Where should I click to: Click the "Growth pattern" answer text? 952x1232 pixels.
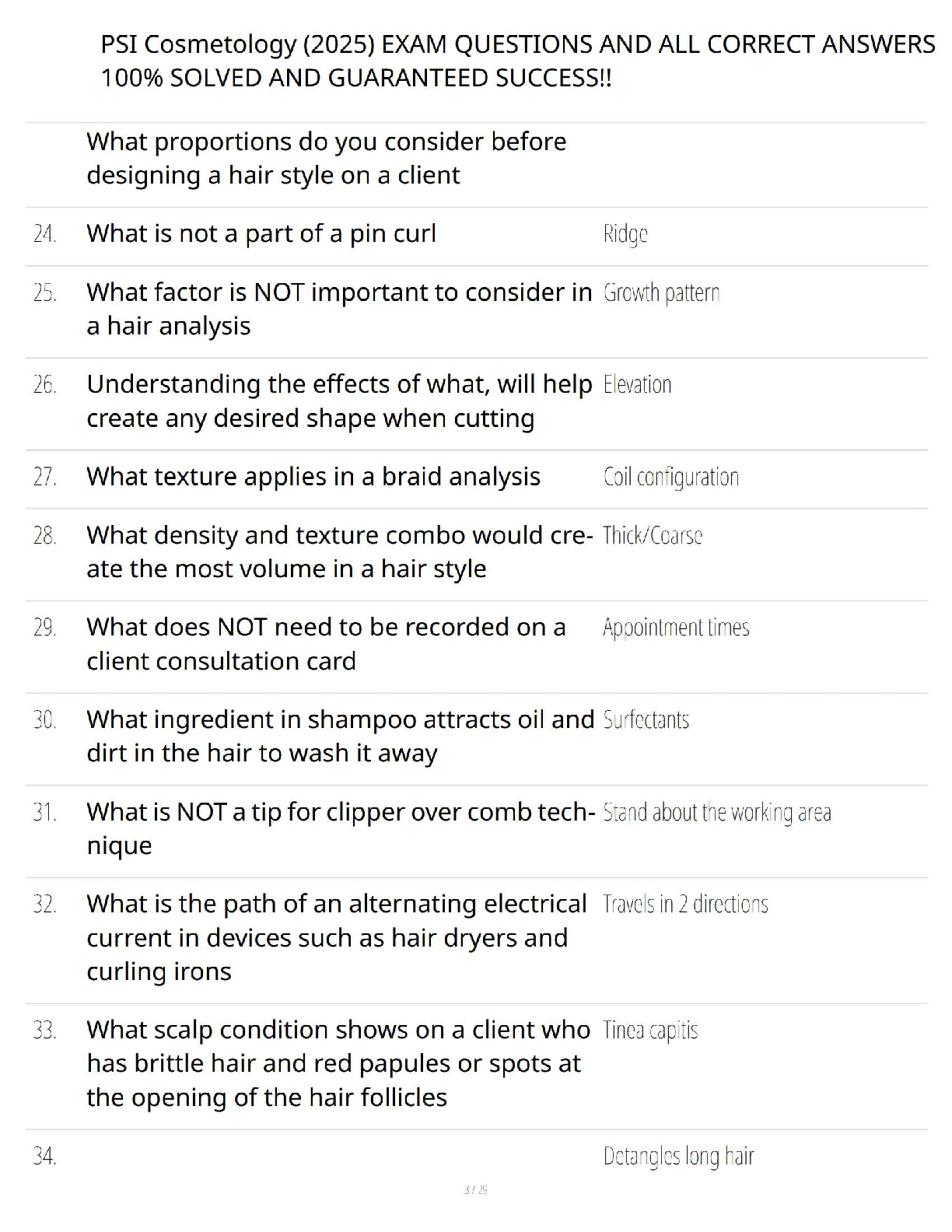[x=661, y=293]
